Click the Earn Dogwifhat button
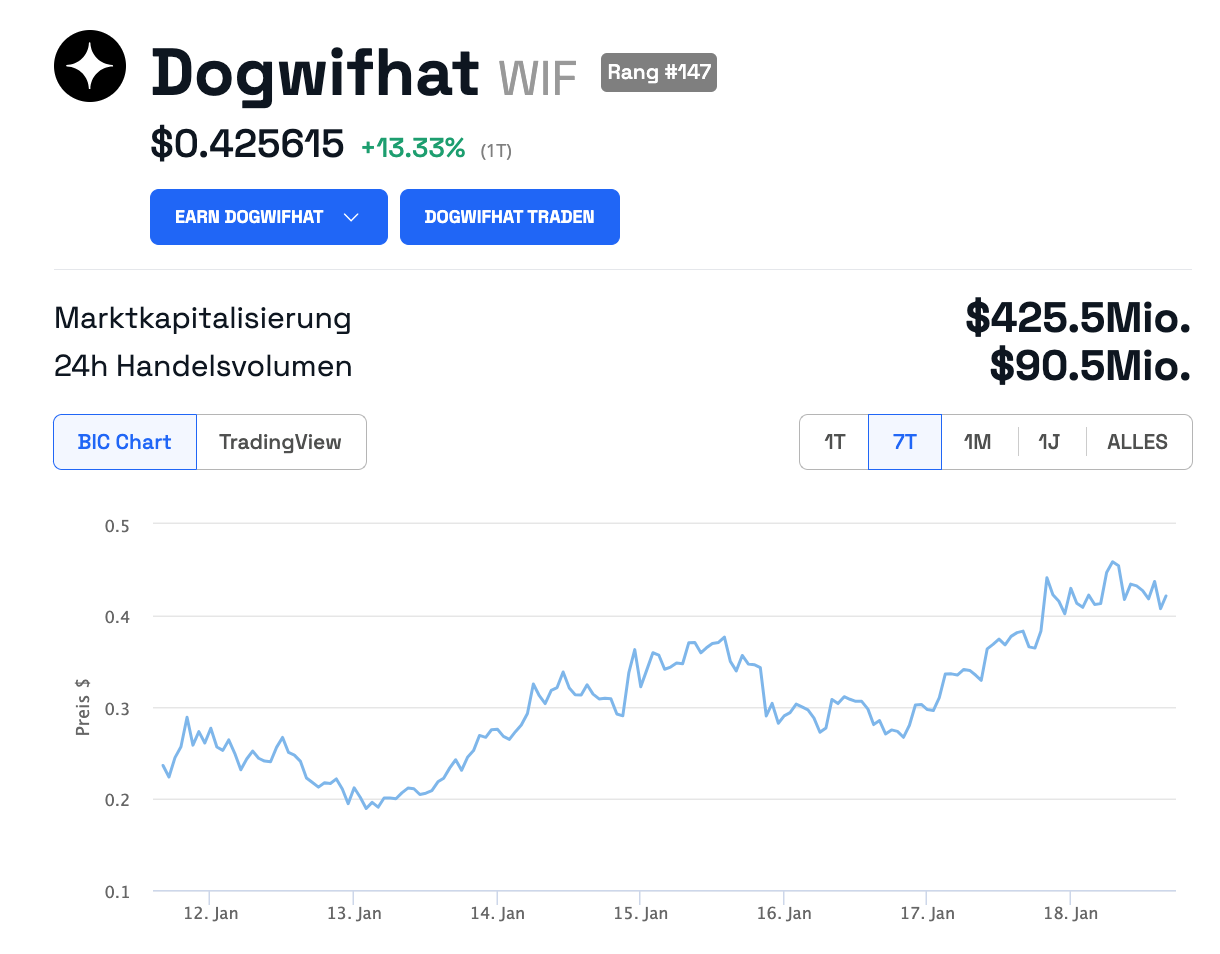 pyautogui.click(x=250, y=217)
